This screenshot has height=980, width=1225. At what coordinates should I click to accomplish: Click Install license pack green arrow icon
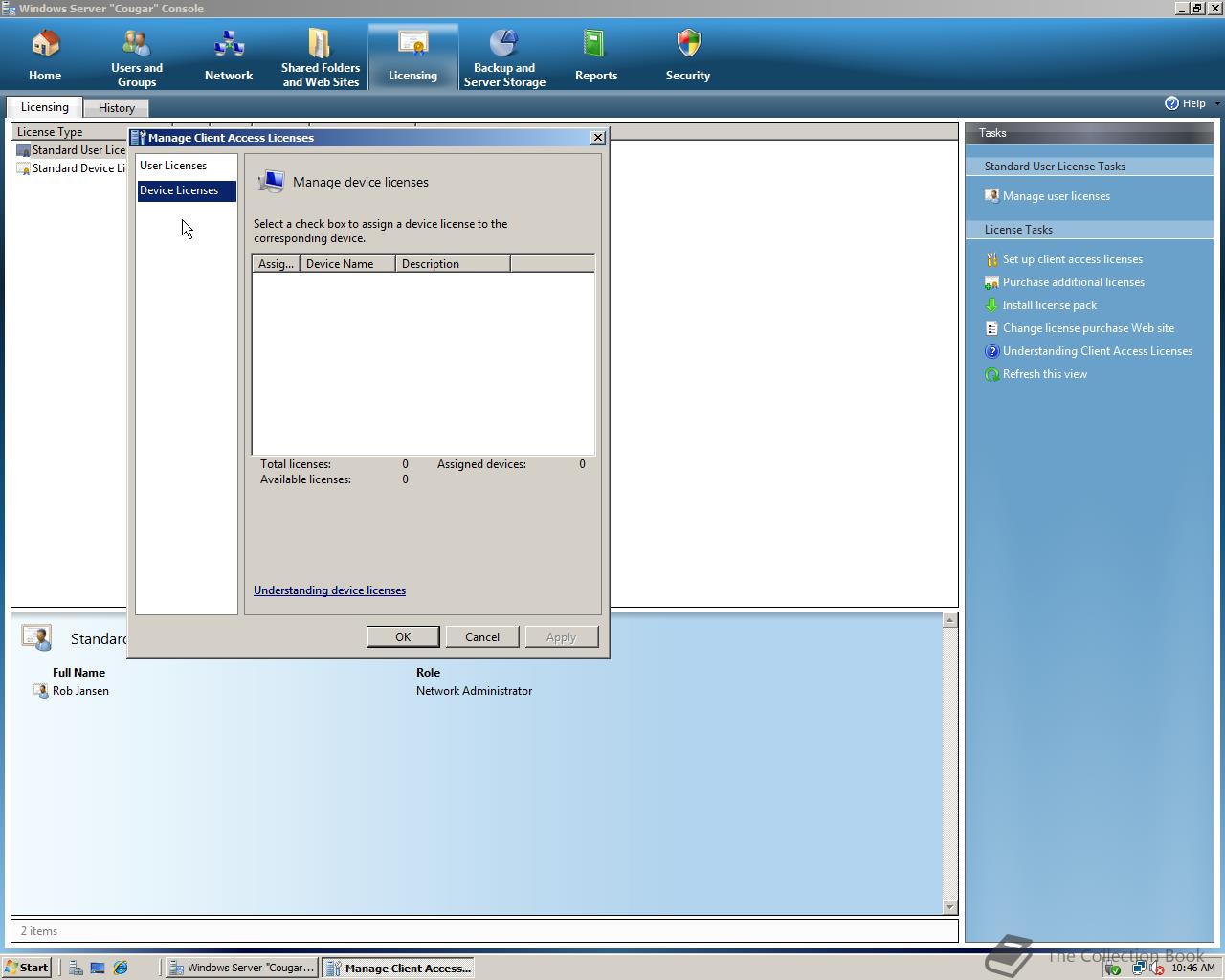tap(991, 305)
